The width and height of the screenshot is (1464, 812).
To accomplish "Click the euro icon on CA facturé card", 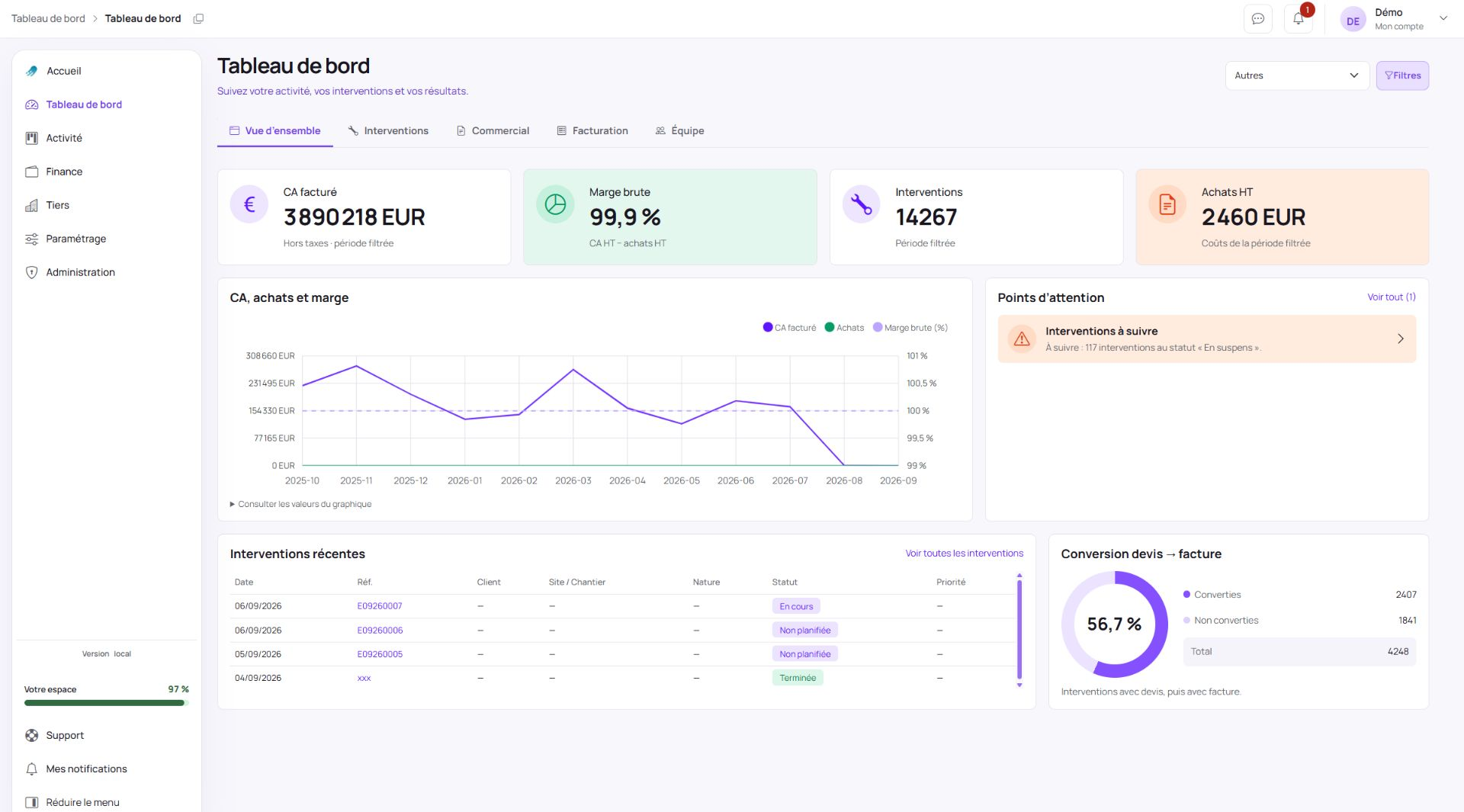I will 249,204.
